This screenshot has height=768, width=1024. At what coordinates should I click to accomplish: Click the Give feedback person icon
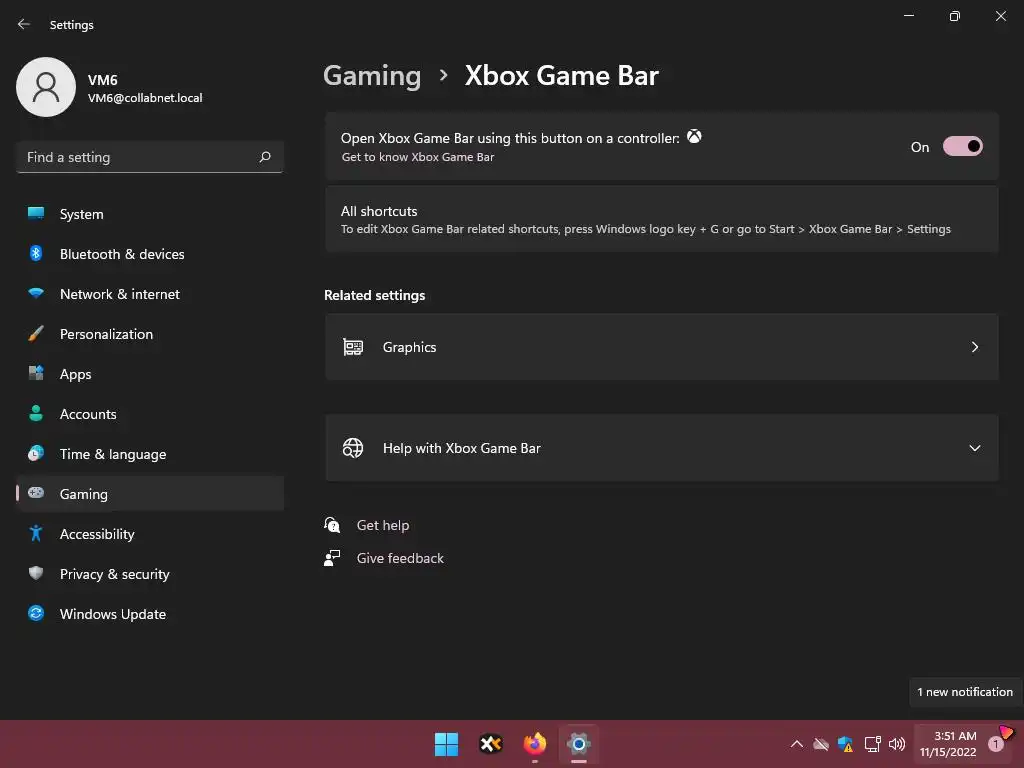(332, 558)
